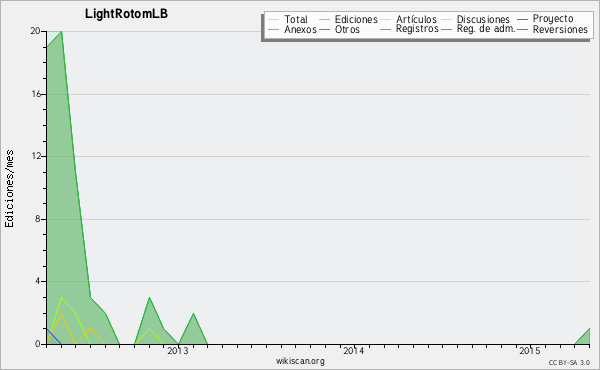Click the y-axis label 4
600x370 pixels.
[38, 281]
